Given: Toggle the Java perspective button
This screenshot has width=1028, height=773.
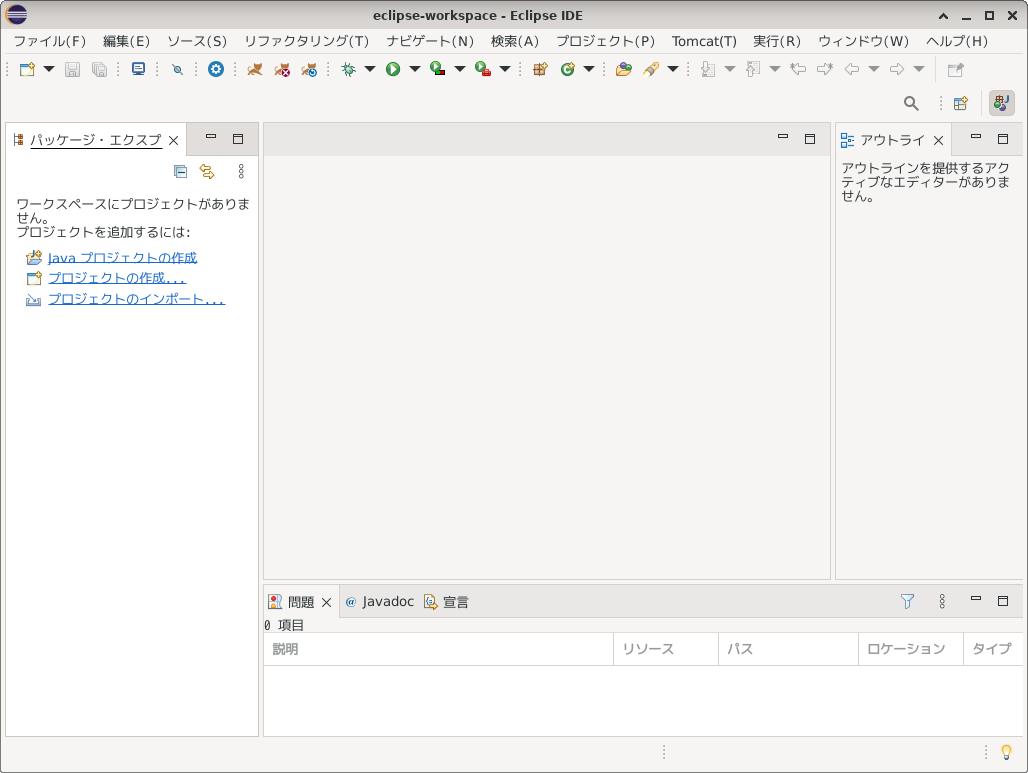Looking at the screenshot, I should [x=1001, y=103].
